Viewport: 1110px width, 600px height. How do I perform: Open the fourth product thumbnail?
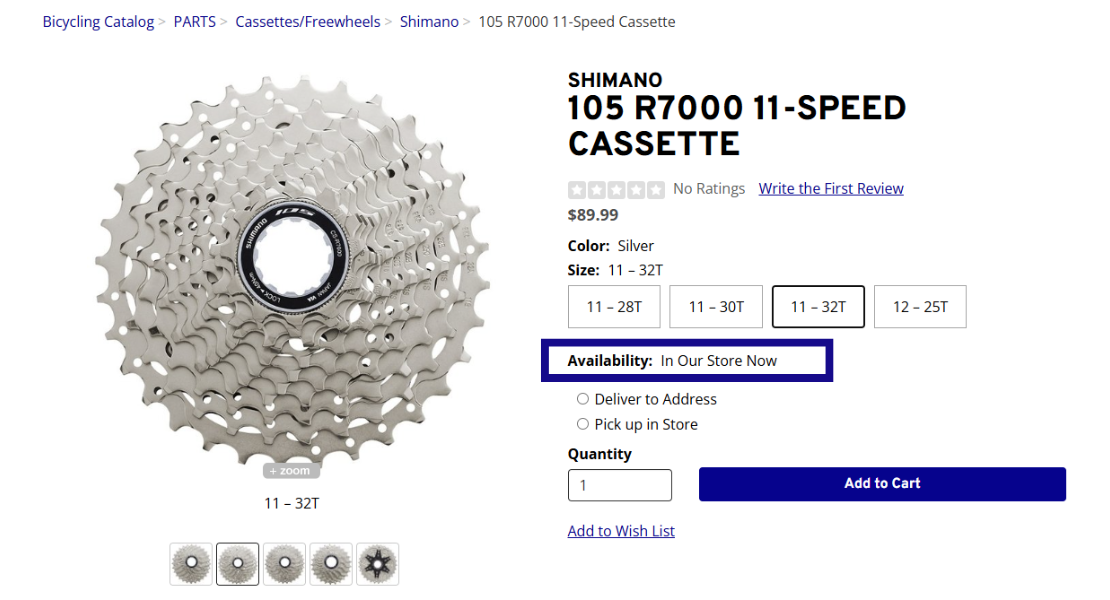331,563
